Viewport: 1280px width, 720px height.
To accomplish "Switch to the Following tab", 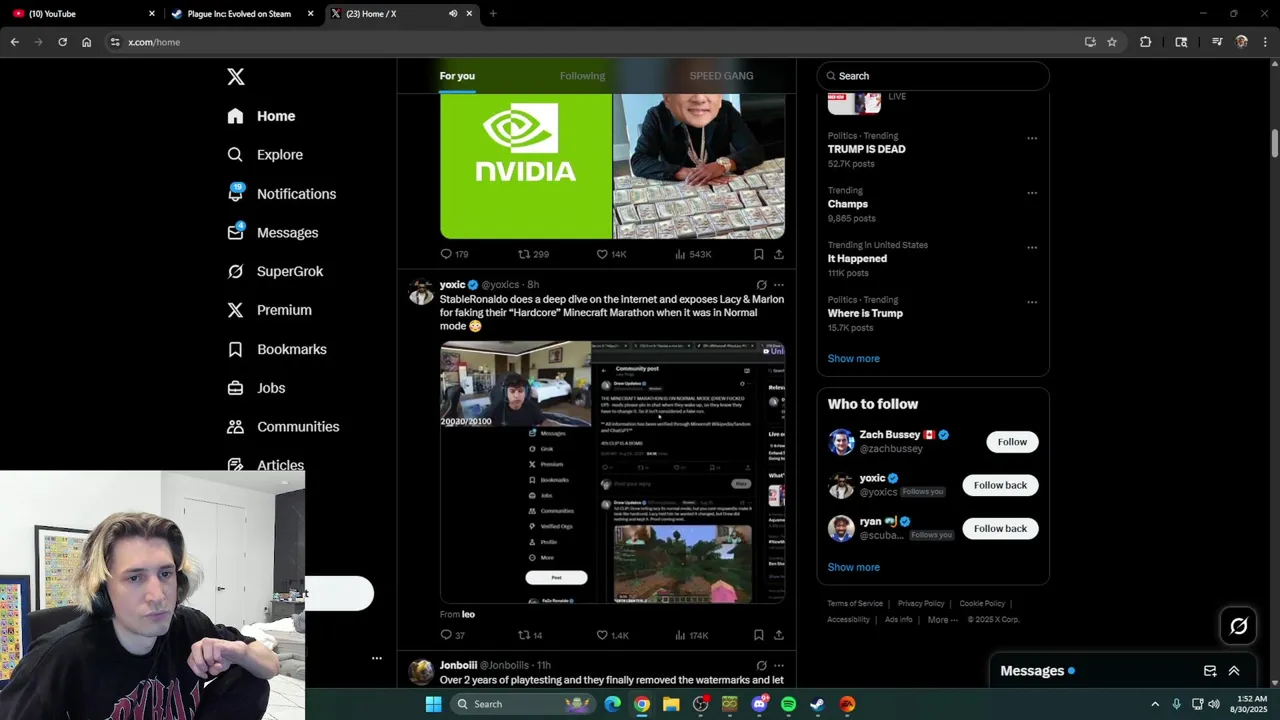I will (x=582, y=76).
